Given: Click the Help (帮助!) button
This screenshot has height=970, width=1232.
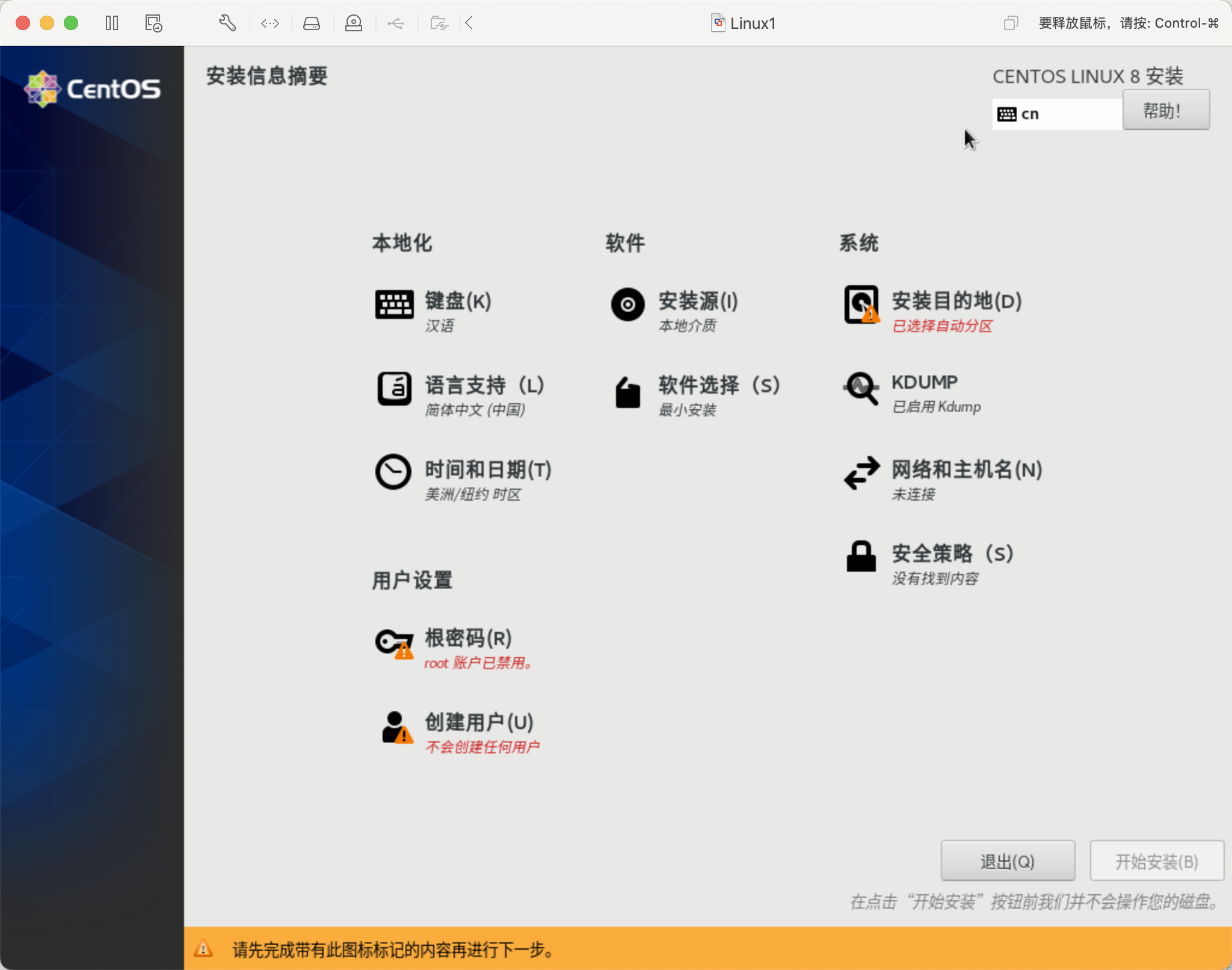Looking at the screenshot, I should [x=1165, y=110].
